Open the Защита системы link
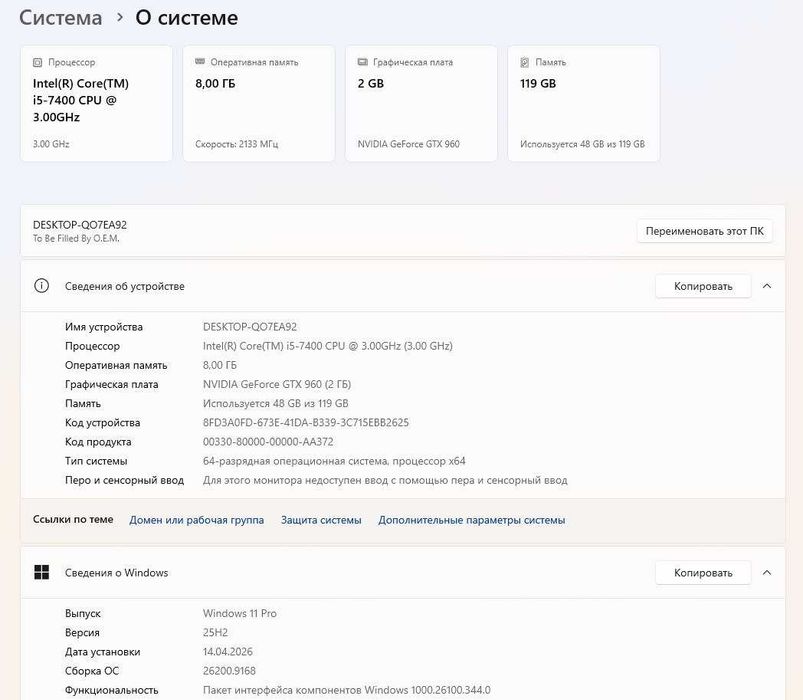Viewport: 803px width, 700px height. click(321, 520)
